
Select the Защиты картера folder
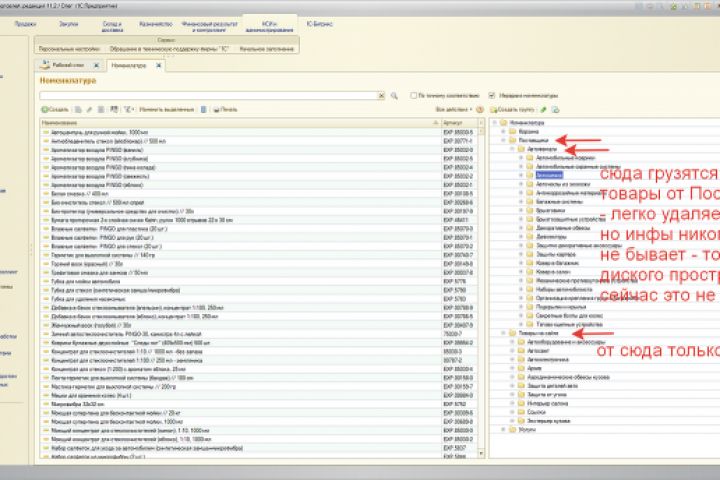click(x=556, y=254)
